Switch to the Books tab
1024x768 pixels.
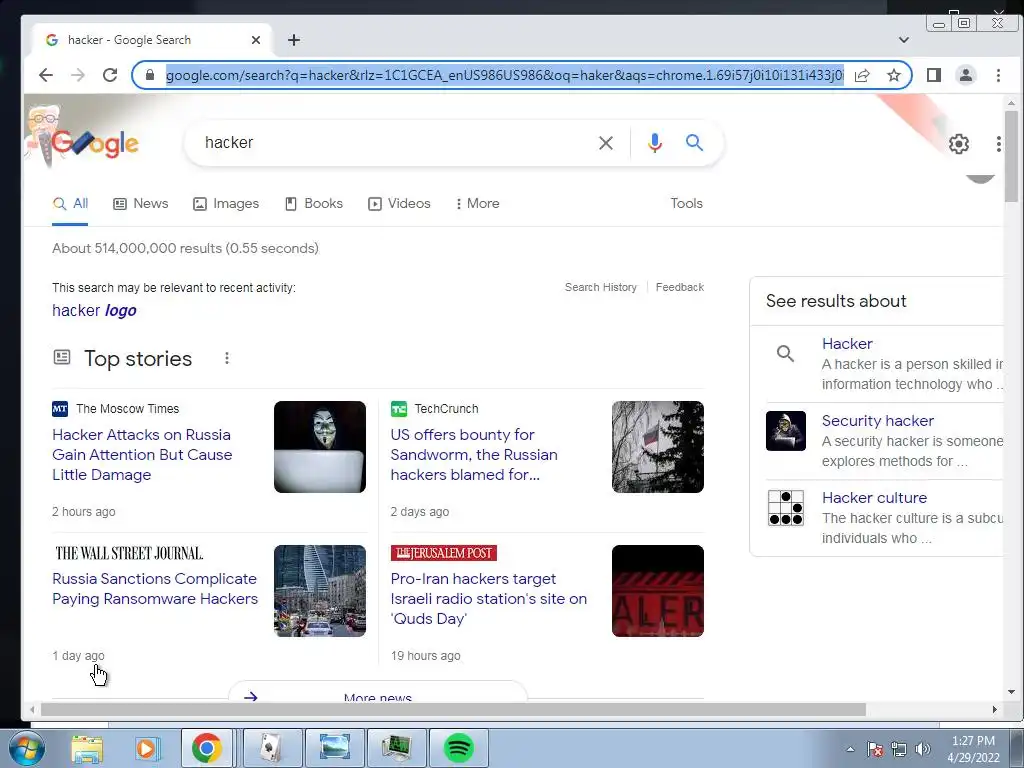coord(313,203)
